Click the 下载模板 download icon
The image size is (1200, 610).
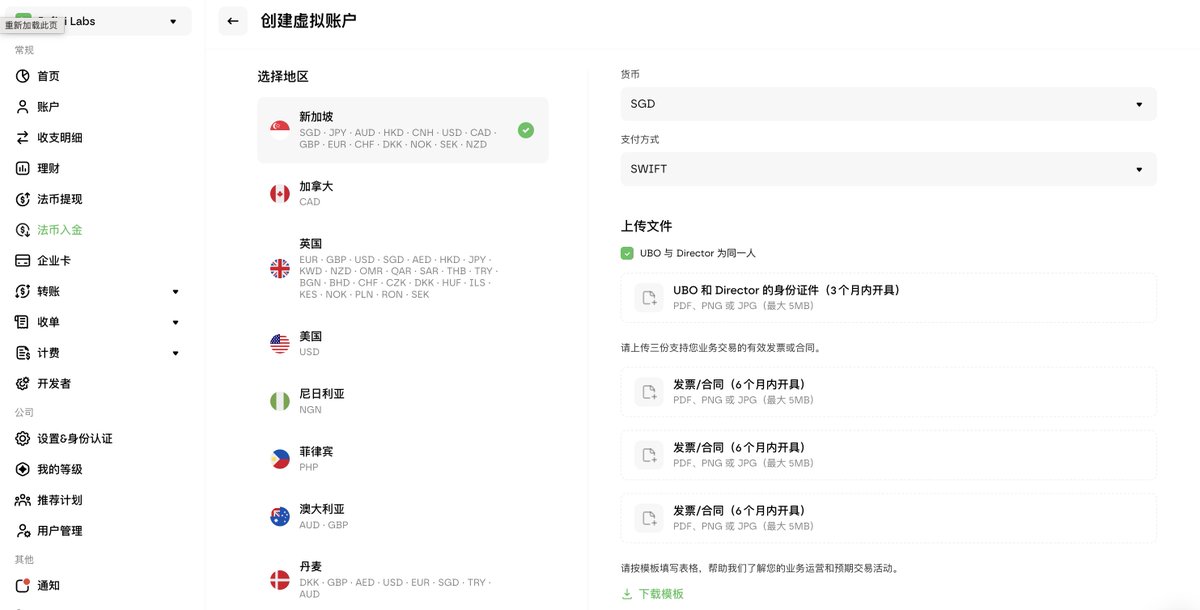point(627,594)
